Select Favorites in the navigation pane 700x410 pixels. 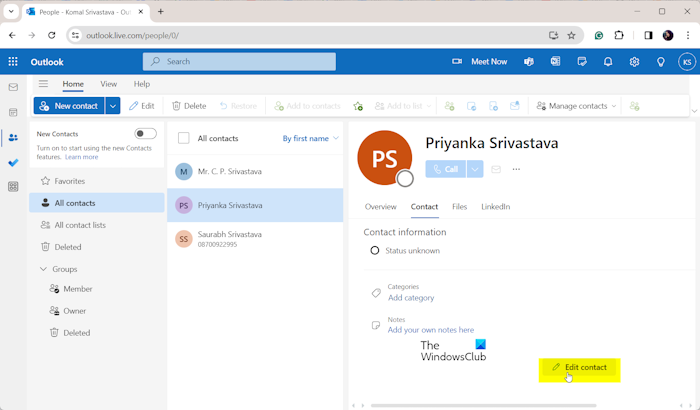tap(97, 181)
